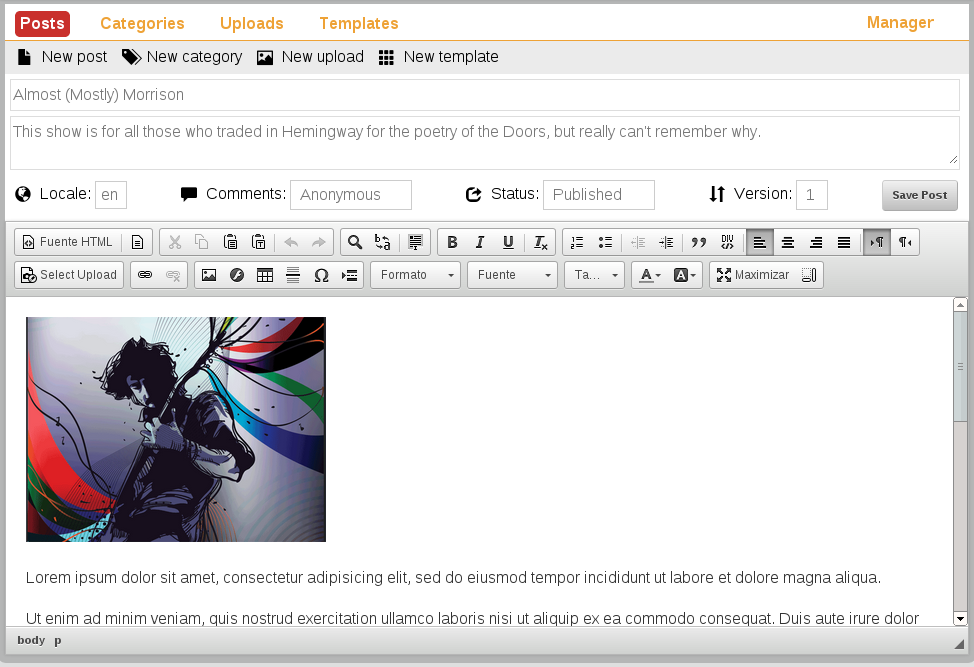Click the create DIV container icon
The image size is (974, 667).
click(x=727, y=242)
